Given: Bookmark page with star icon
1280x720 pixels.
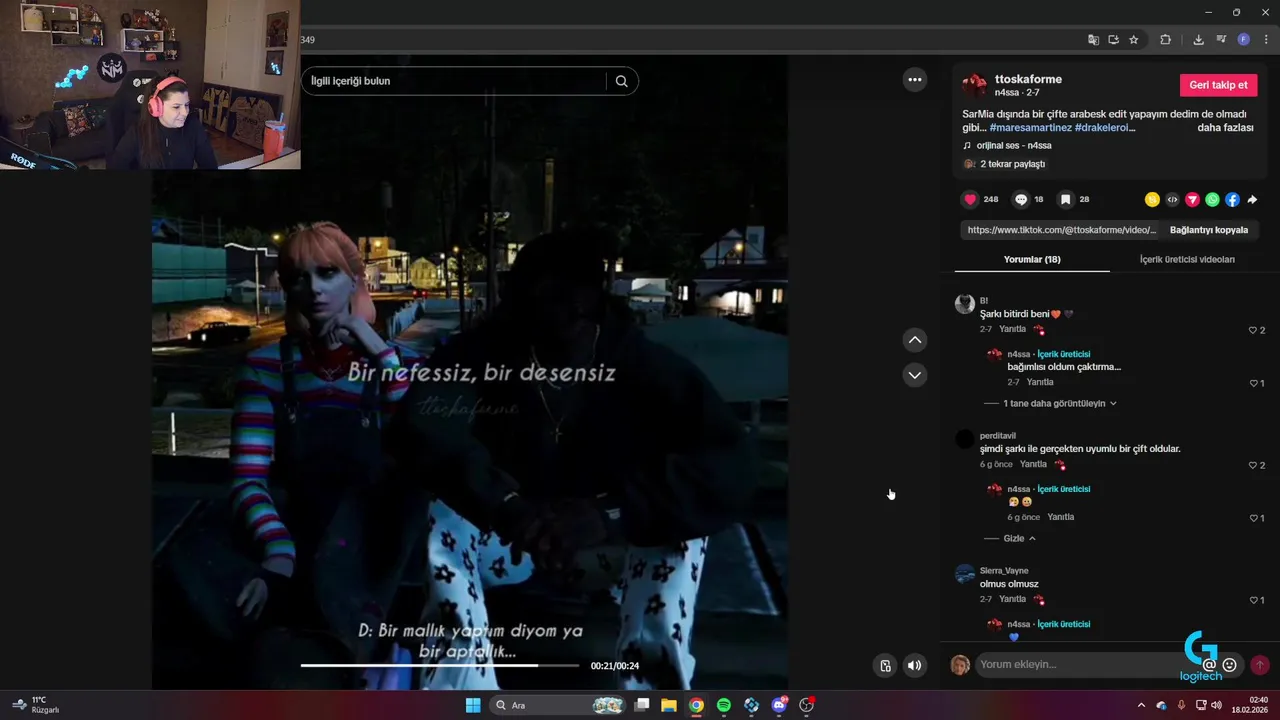Looking at the screenshot, I should coord(1133,40).
